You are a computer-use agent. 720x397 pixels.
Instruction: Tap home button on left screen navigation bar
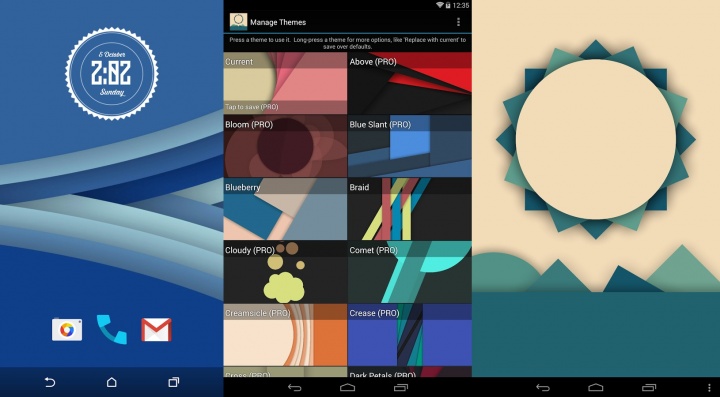[x=112, y=382]
